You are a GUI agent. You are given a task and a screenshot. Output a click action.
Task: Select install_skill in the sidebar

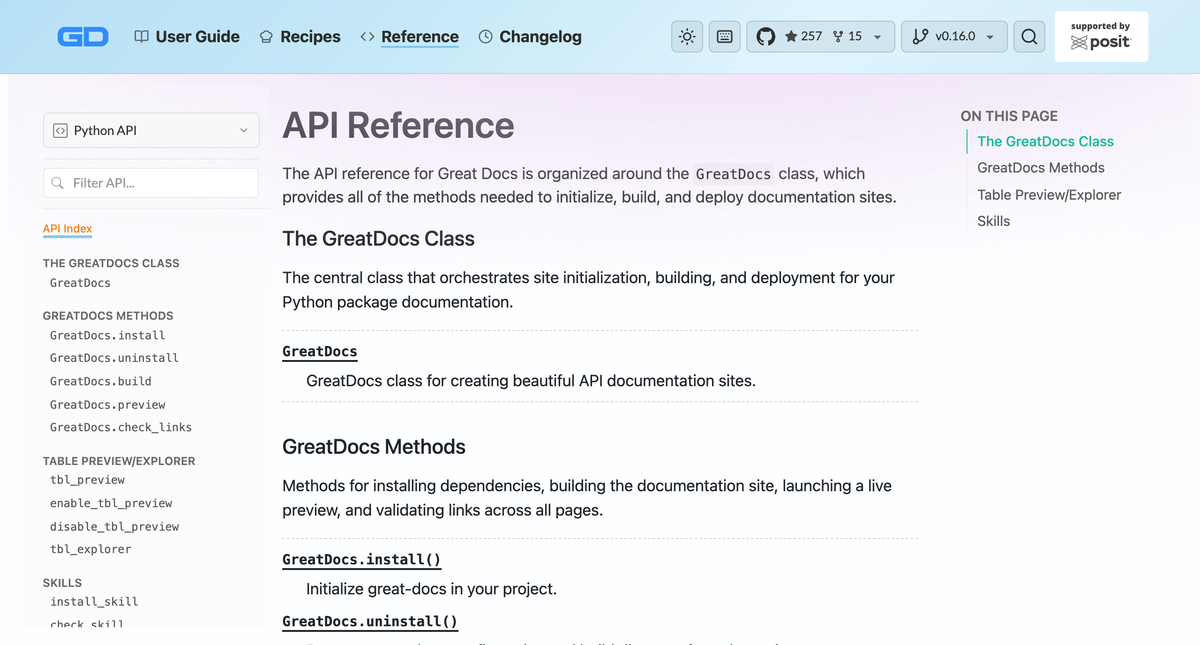point(94,602)
